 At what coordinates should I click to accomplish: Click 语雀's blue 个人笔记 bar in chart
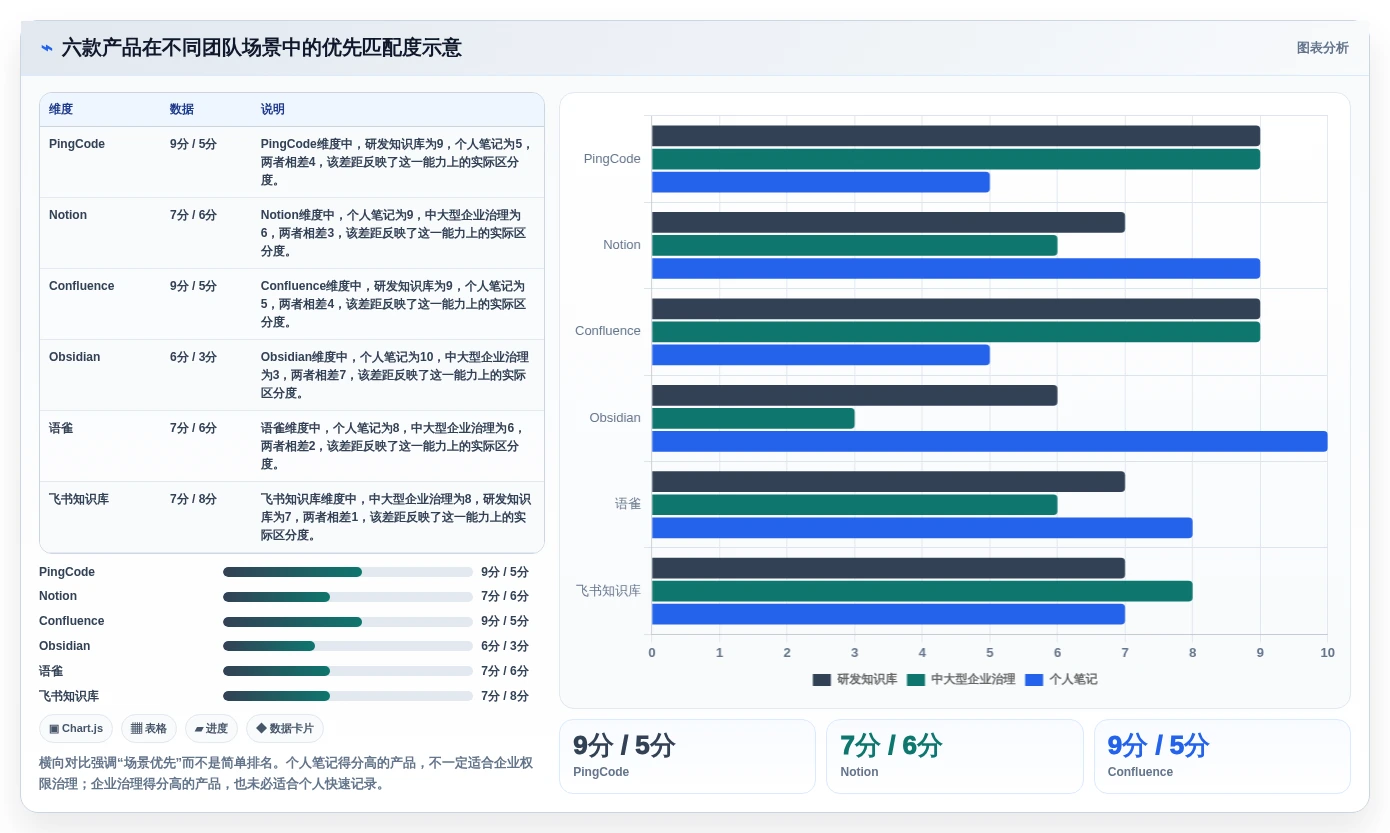click(922, 527)
